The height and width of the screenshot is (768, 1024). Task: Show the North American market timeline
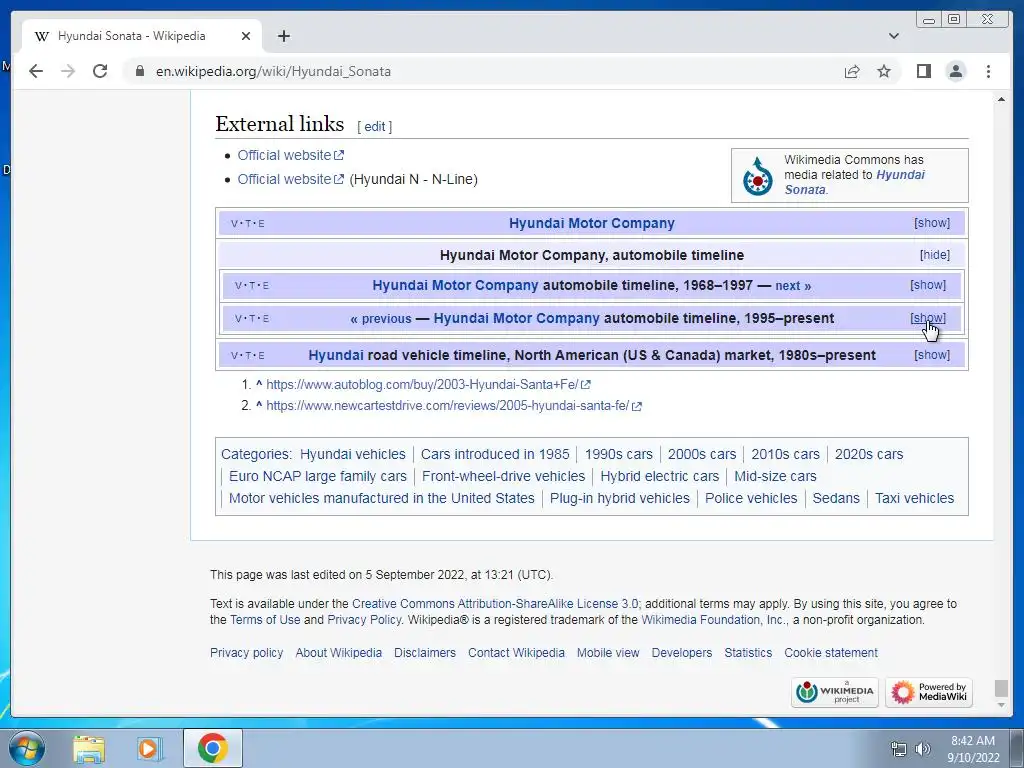[x=932, y=355]
